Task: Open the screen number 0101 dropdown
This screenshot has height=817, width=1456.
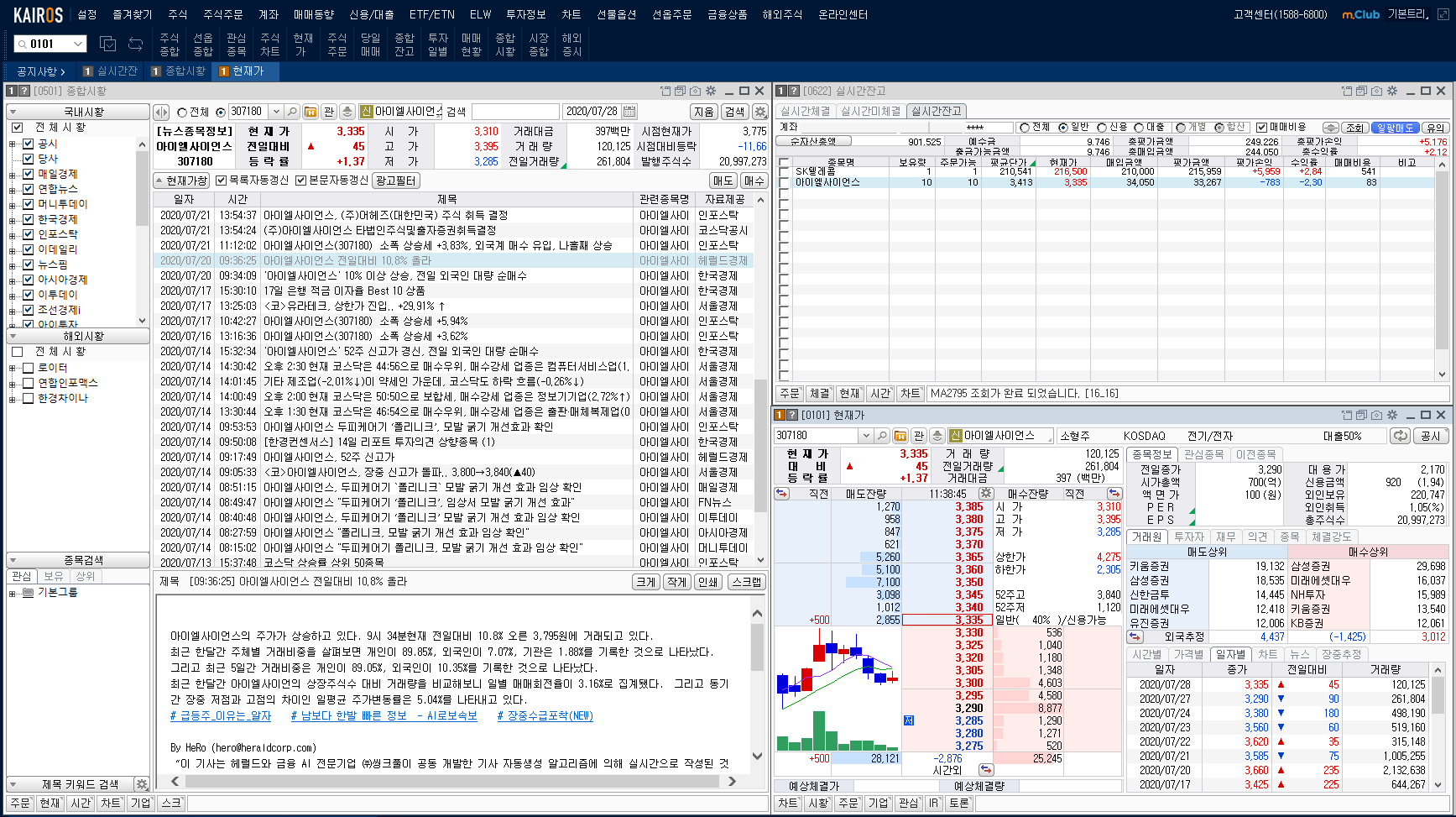Action: (x=78, y=44)
